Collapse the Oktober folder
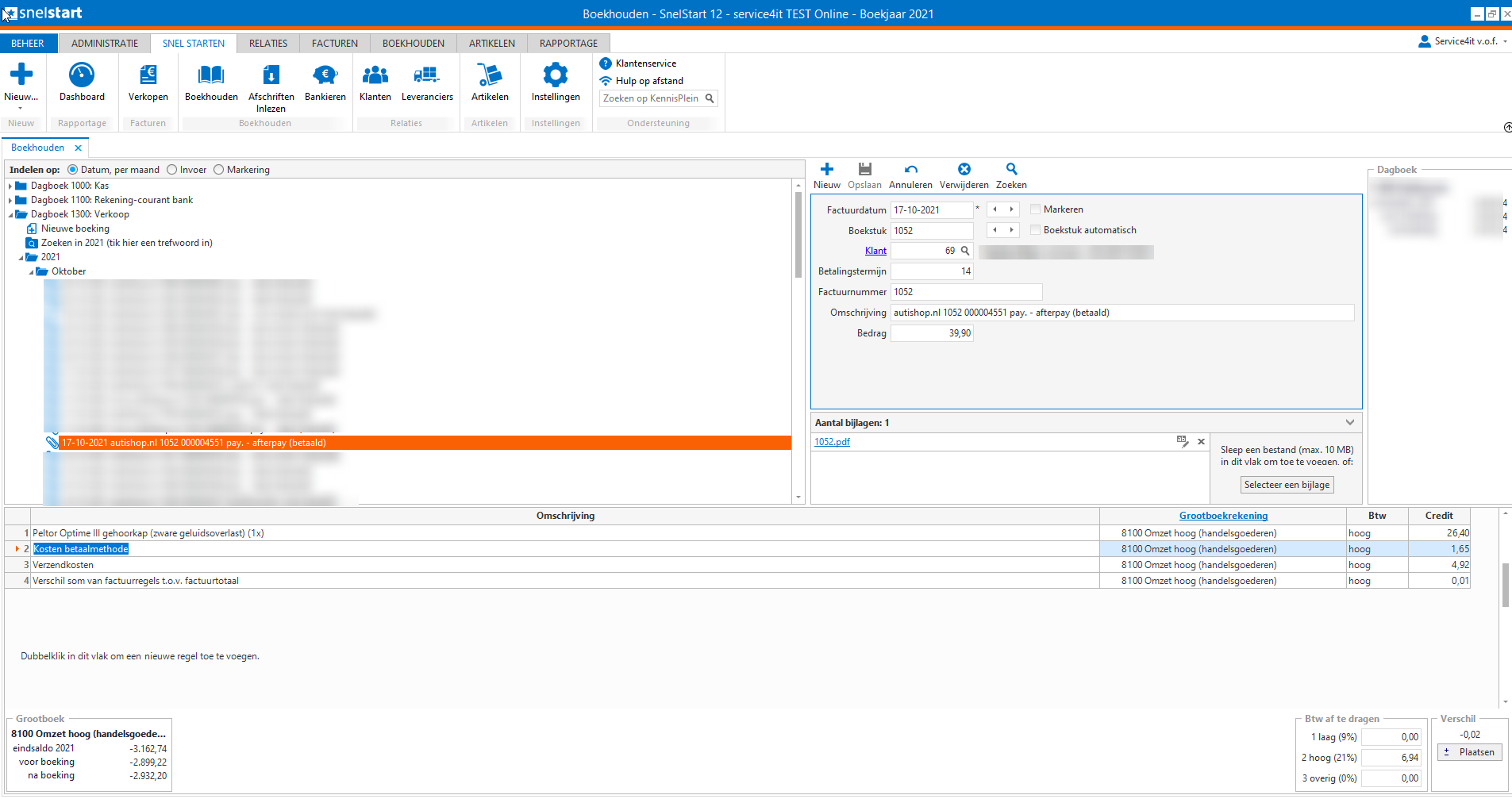Viewport: 1512px width, 799px height. 32,272
